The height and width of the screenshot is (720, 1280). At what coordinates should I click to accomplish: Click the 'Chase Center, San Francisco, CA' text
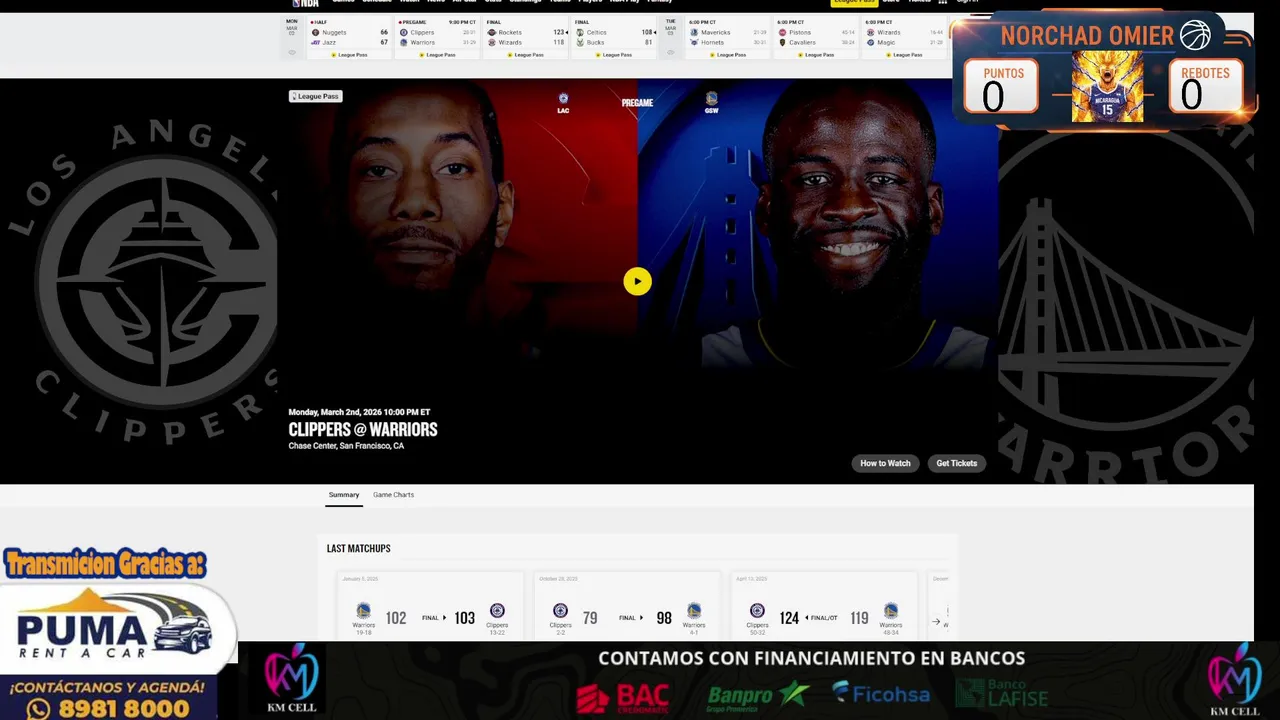tap(346, 446)
